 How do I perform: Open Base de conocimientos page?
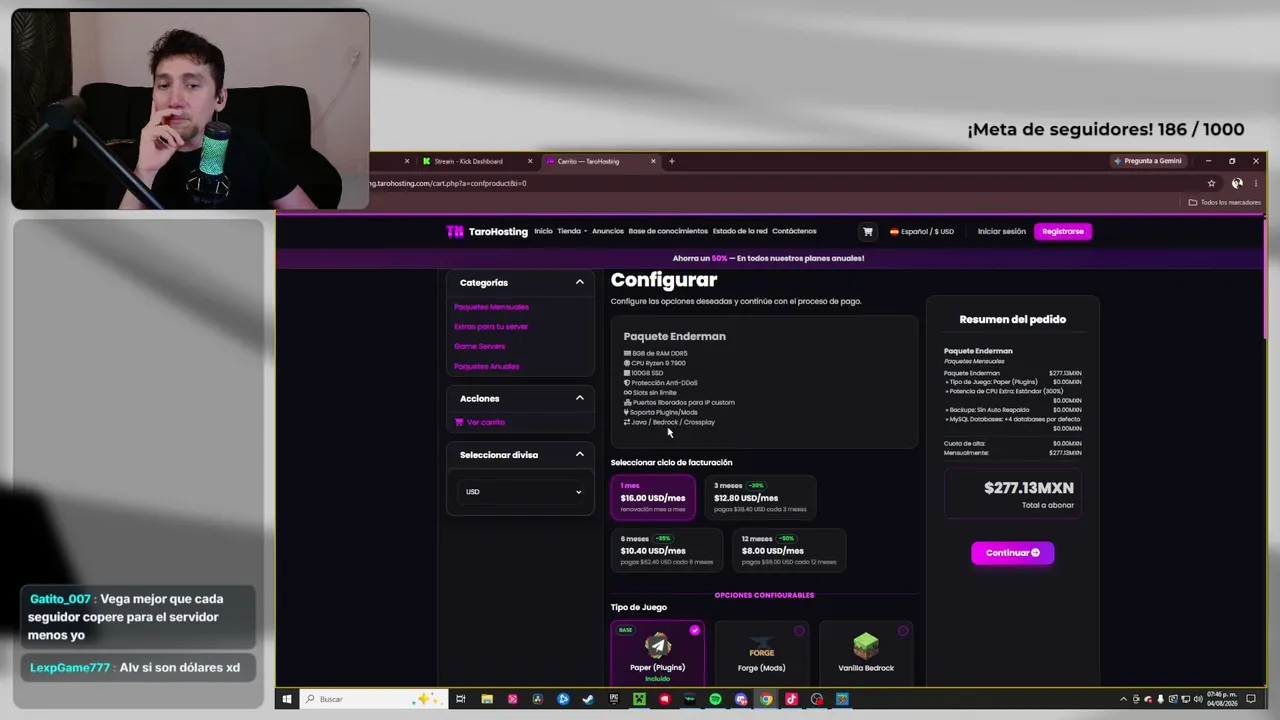click(x=668, y=231)
